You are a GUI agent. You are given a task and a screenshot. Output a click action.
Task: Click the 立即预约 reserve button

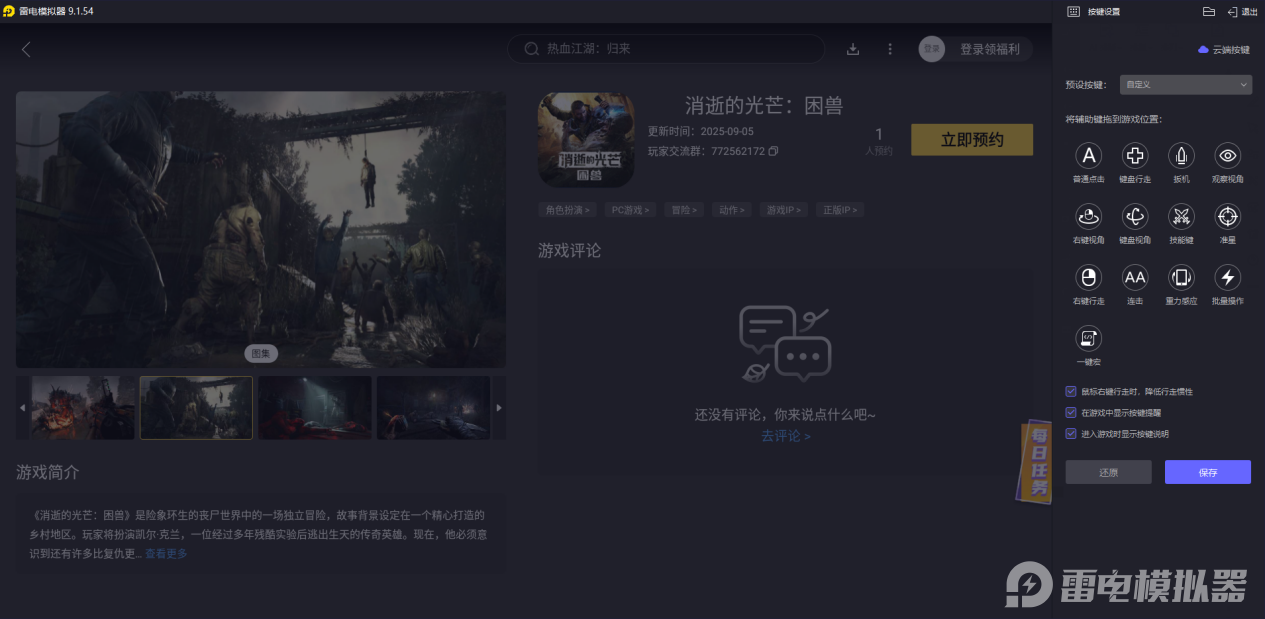pyautogui.click(x=972, y=140)
